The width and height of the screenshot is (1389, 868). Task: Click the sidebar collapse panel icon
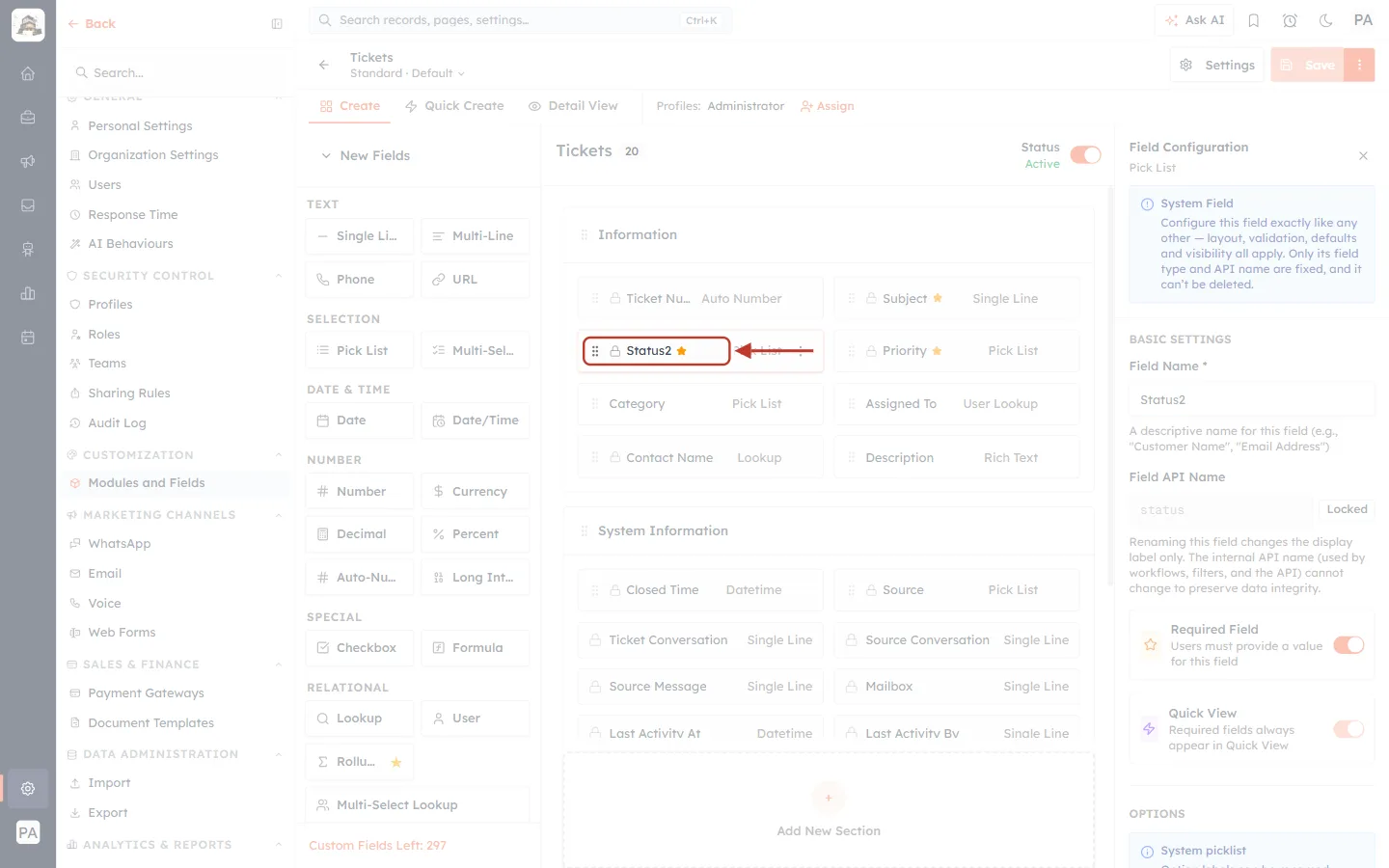(x=277, y=24)
